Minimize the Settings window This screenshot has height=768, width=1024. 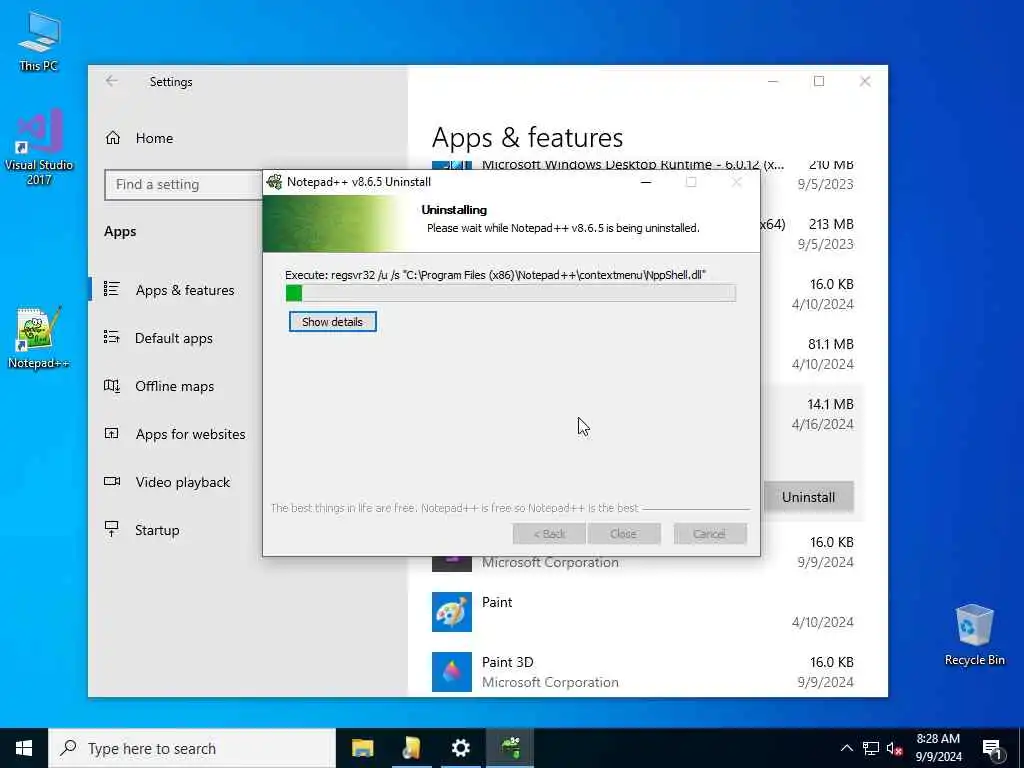point(773,81)
